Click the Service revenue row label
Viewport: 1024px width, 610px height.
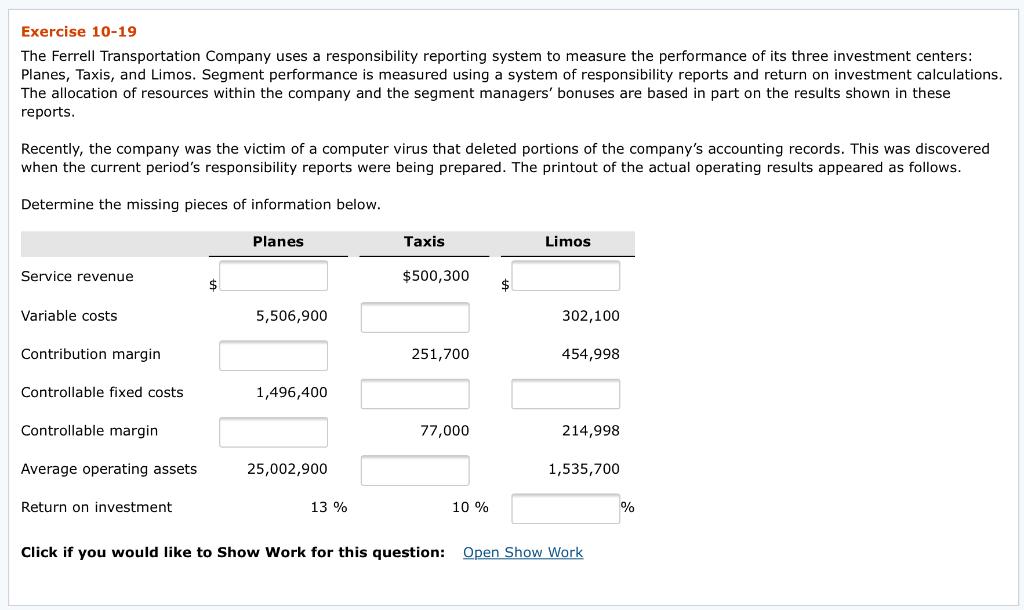coord(77,276)
